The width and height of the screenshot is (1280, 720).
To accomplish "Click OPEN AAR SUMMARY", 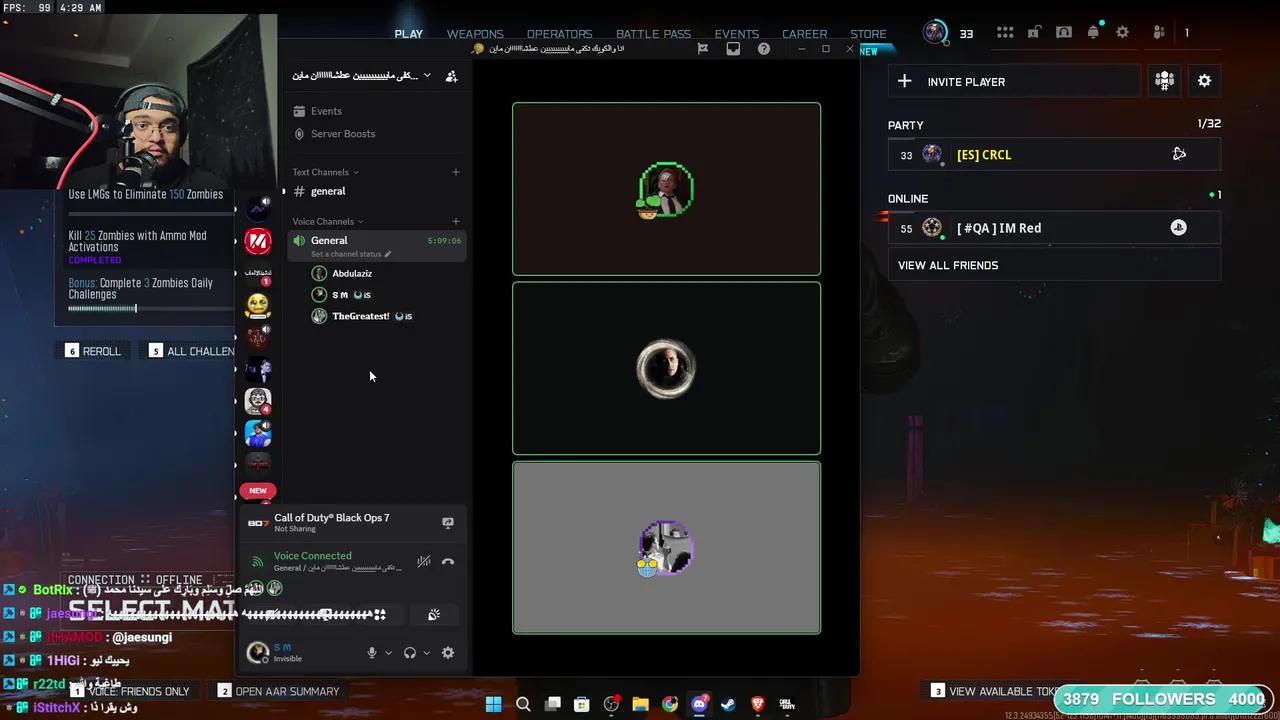I will pos(279,691).
